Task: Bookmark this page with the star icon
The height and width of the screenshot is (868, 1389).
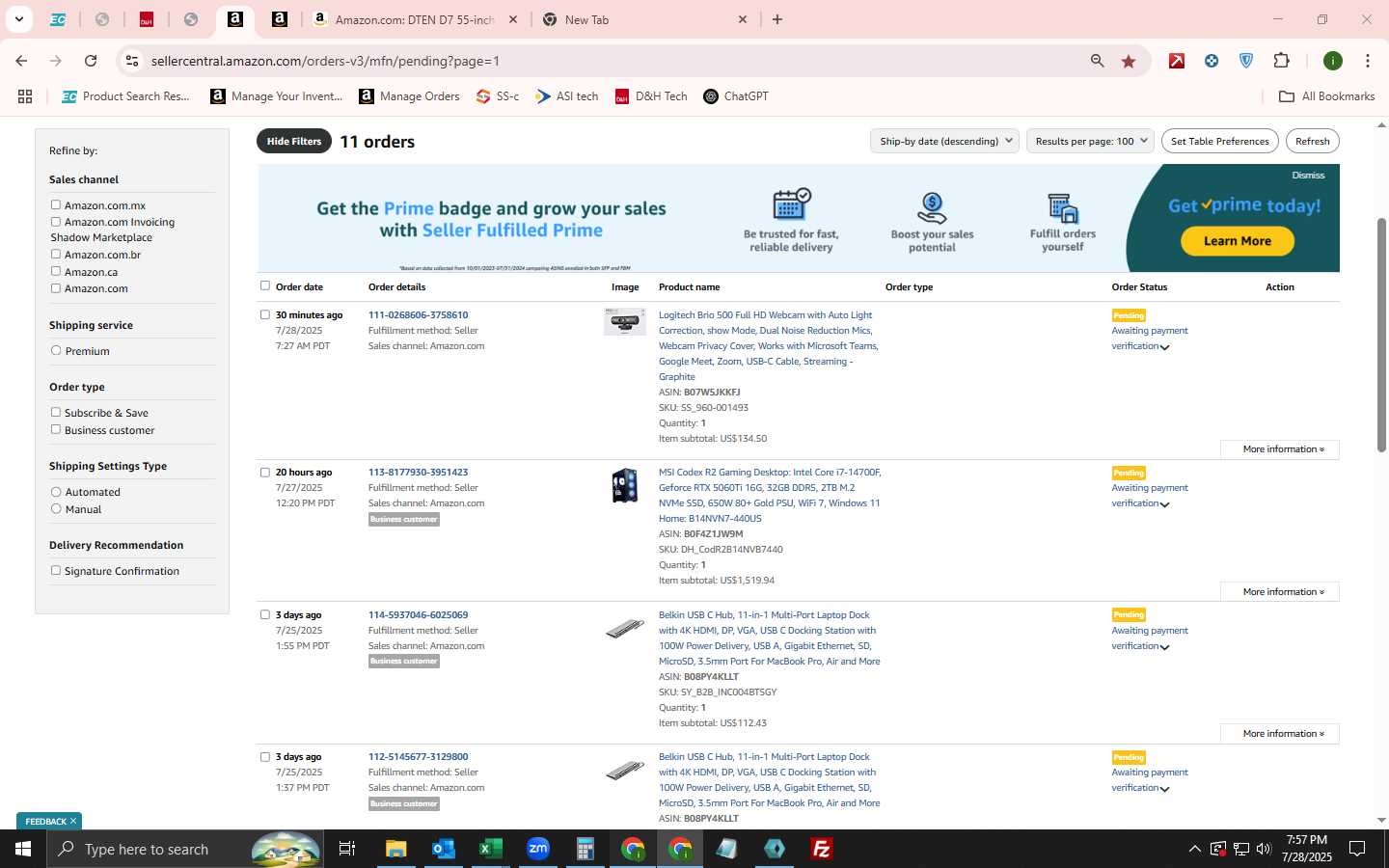Action: 1129,61
